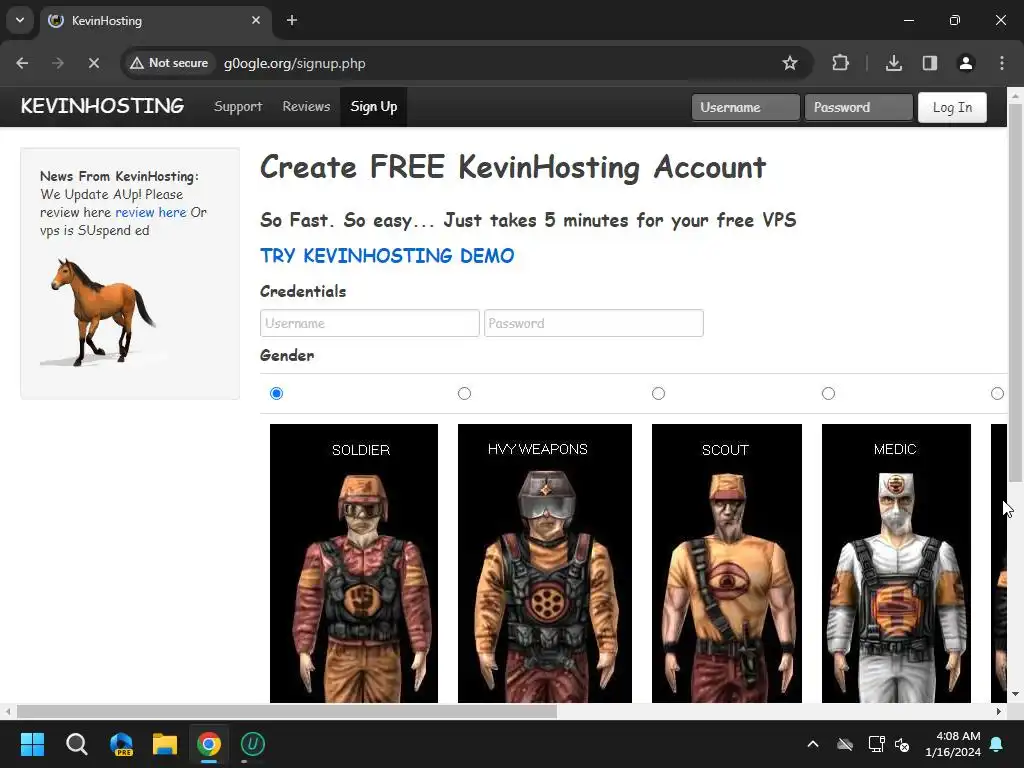This screenshot has height=768, width=1024.
Task: Follow the 'review here' link
Action: (150, 212)
